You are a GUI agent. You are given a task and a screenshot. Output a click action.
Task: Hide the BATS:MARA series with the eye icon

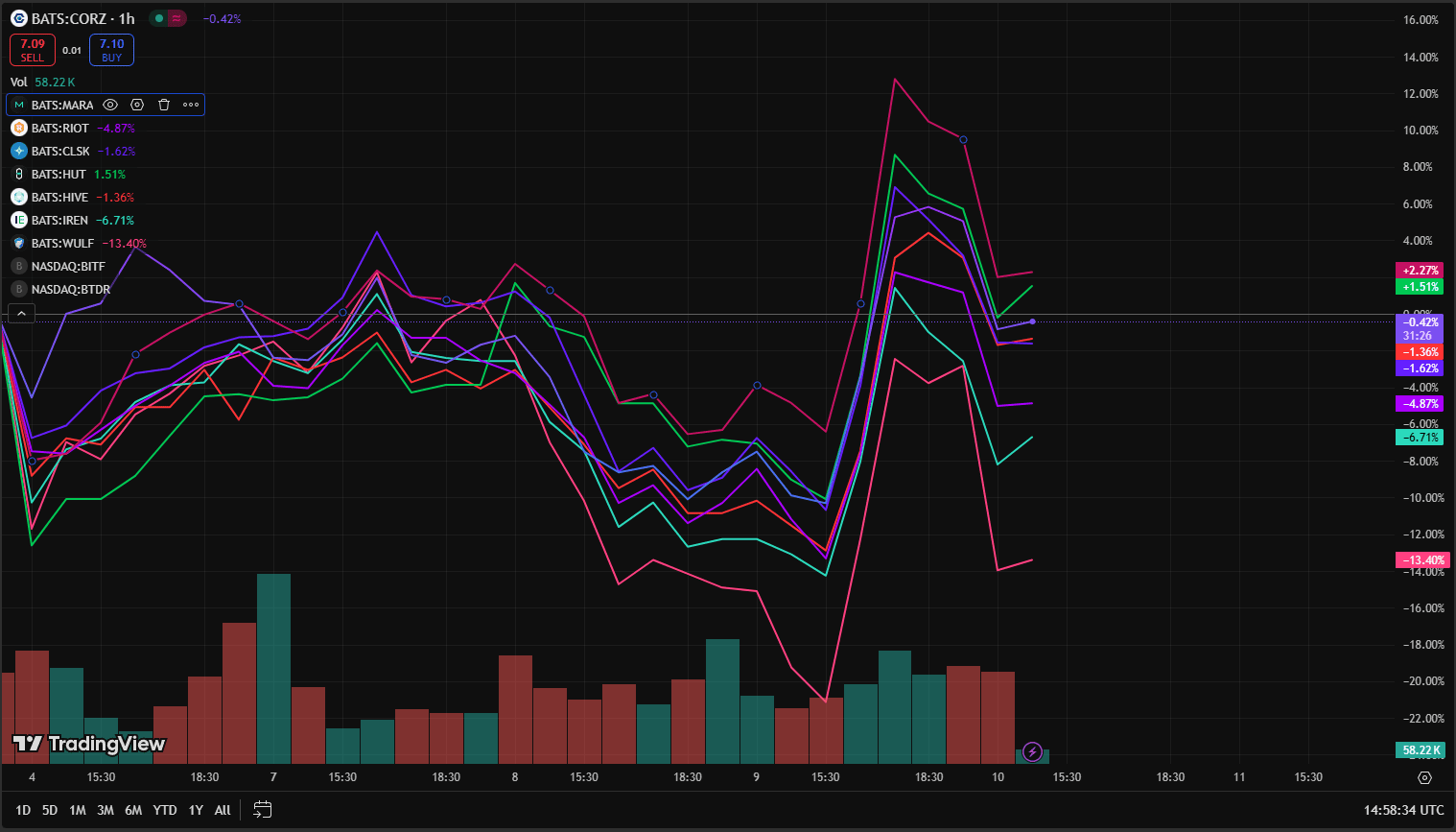(x=110, y=105)
